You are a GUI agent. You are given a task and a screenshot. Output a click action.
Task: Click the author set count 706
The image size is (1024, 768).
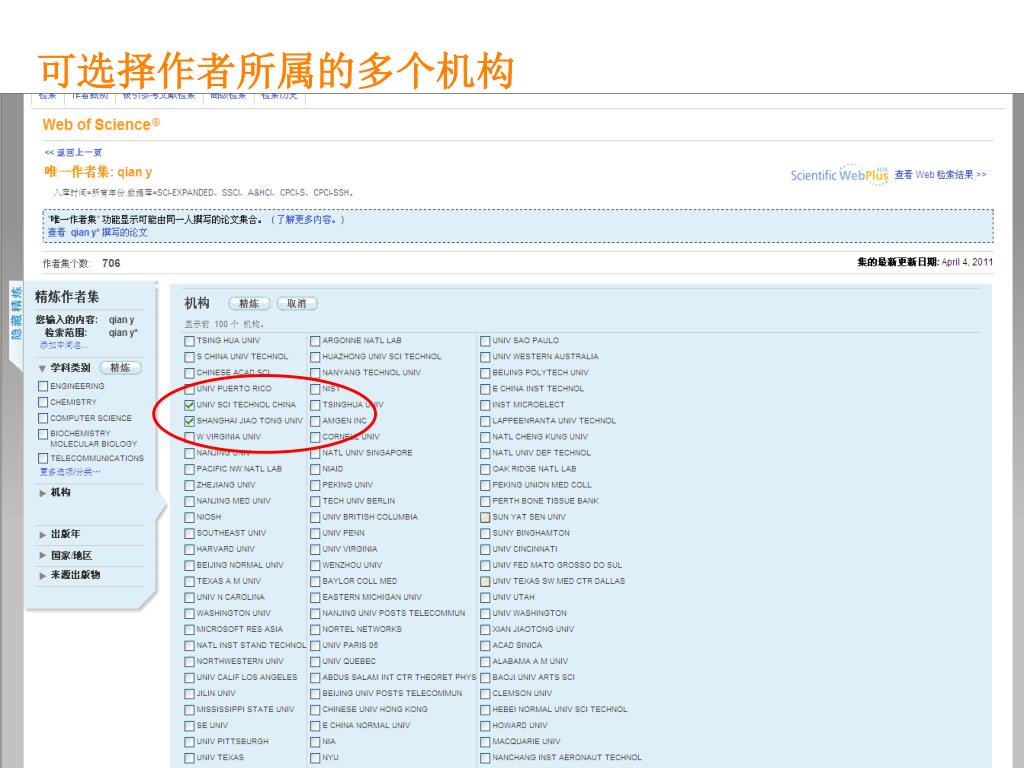[111, 263]
